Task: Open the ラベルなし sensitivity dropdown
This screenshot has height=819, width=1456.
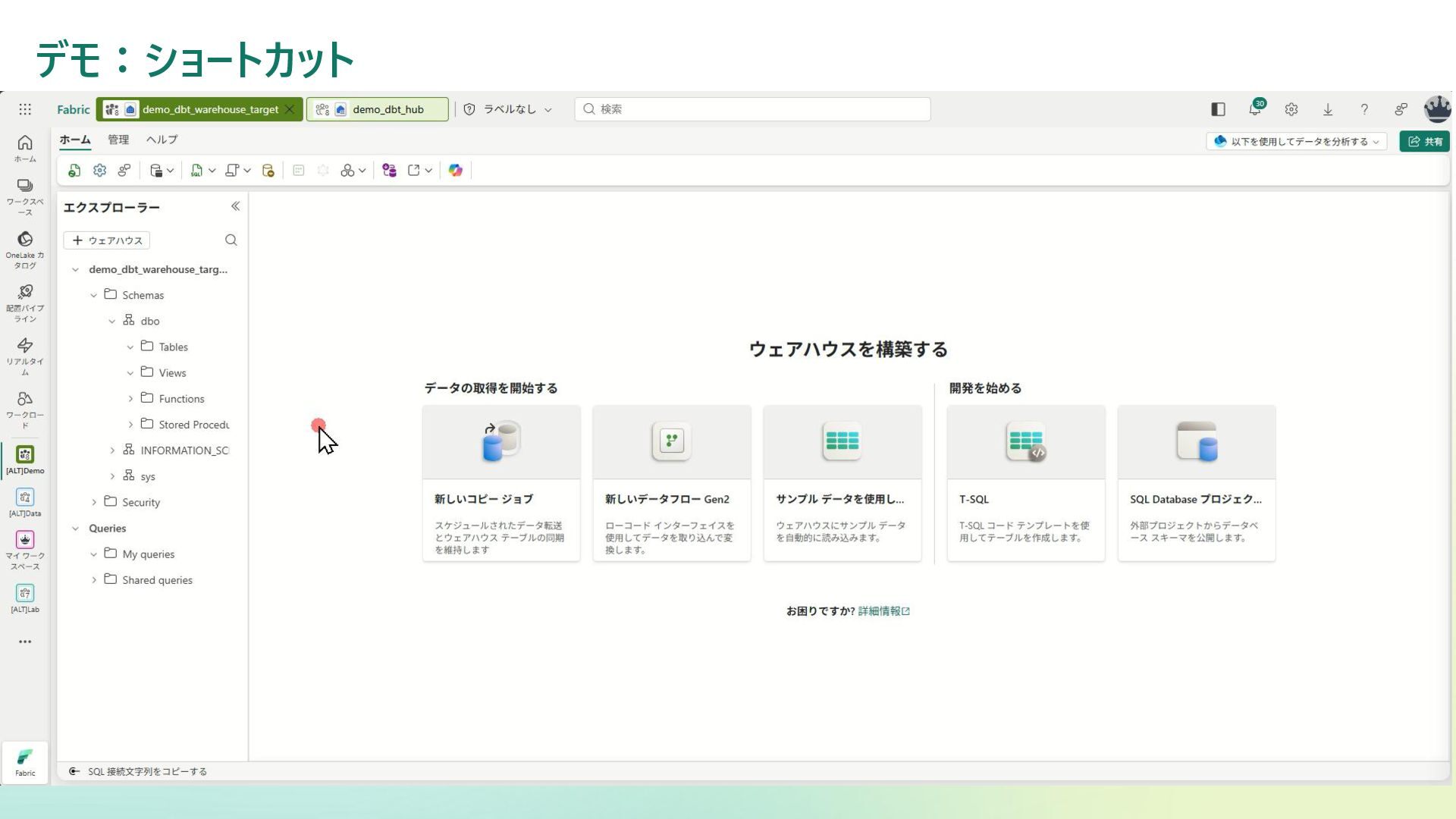Action: click(507, 109)
